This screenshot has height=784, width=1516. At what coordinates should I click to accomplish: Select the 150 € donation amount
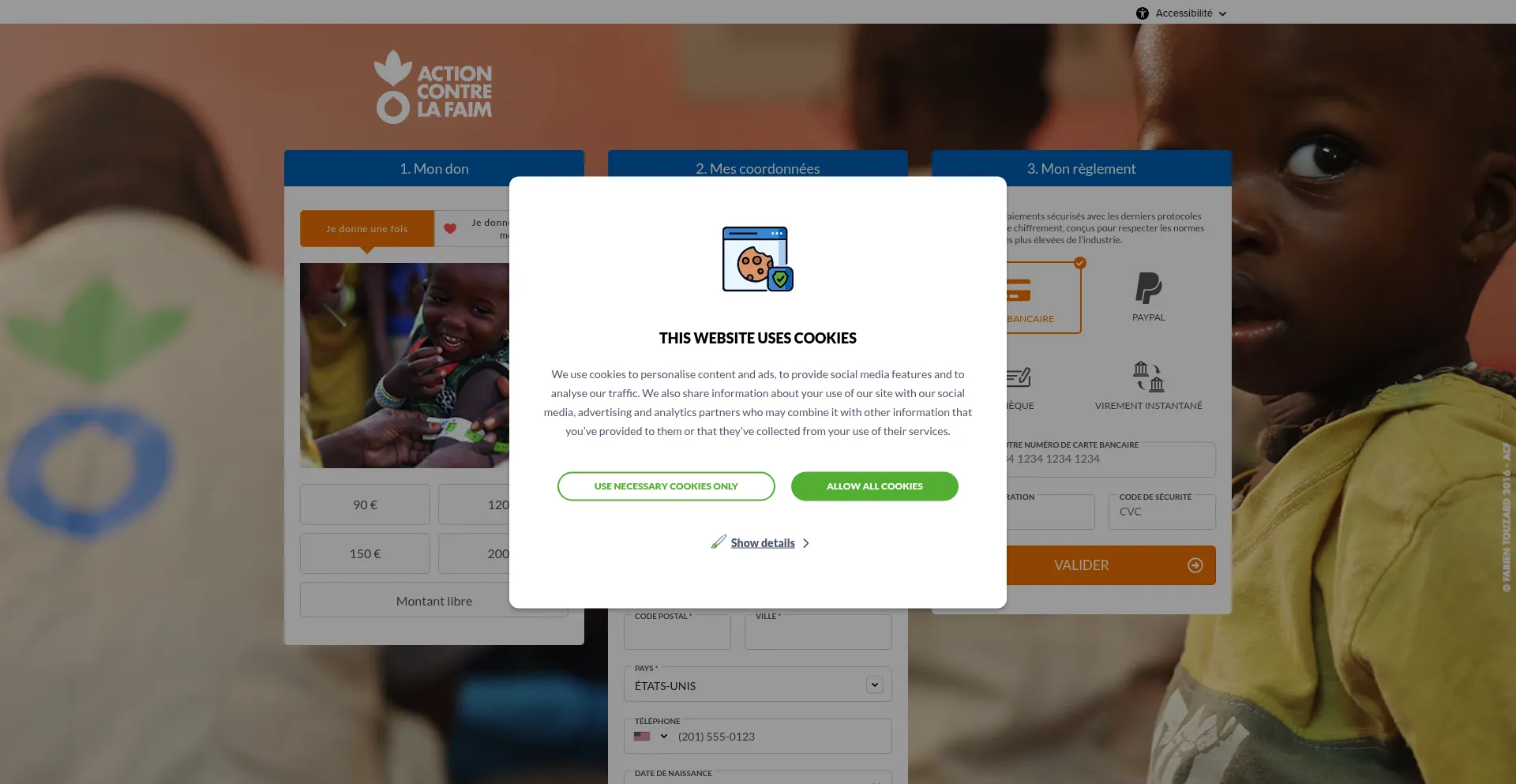click(x=365, y=553)
